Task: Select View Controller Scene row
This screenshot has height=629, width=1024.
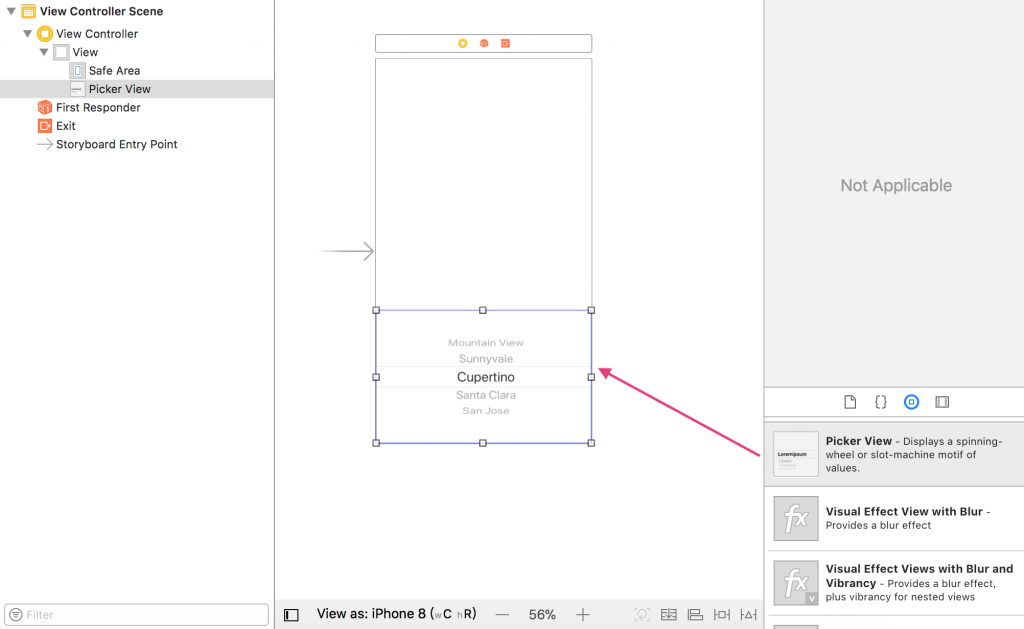Action: pyautogui.click(x=137, y=11)
